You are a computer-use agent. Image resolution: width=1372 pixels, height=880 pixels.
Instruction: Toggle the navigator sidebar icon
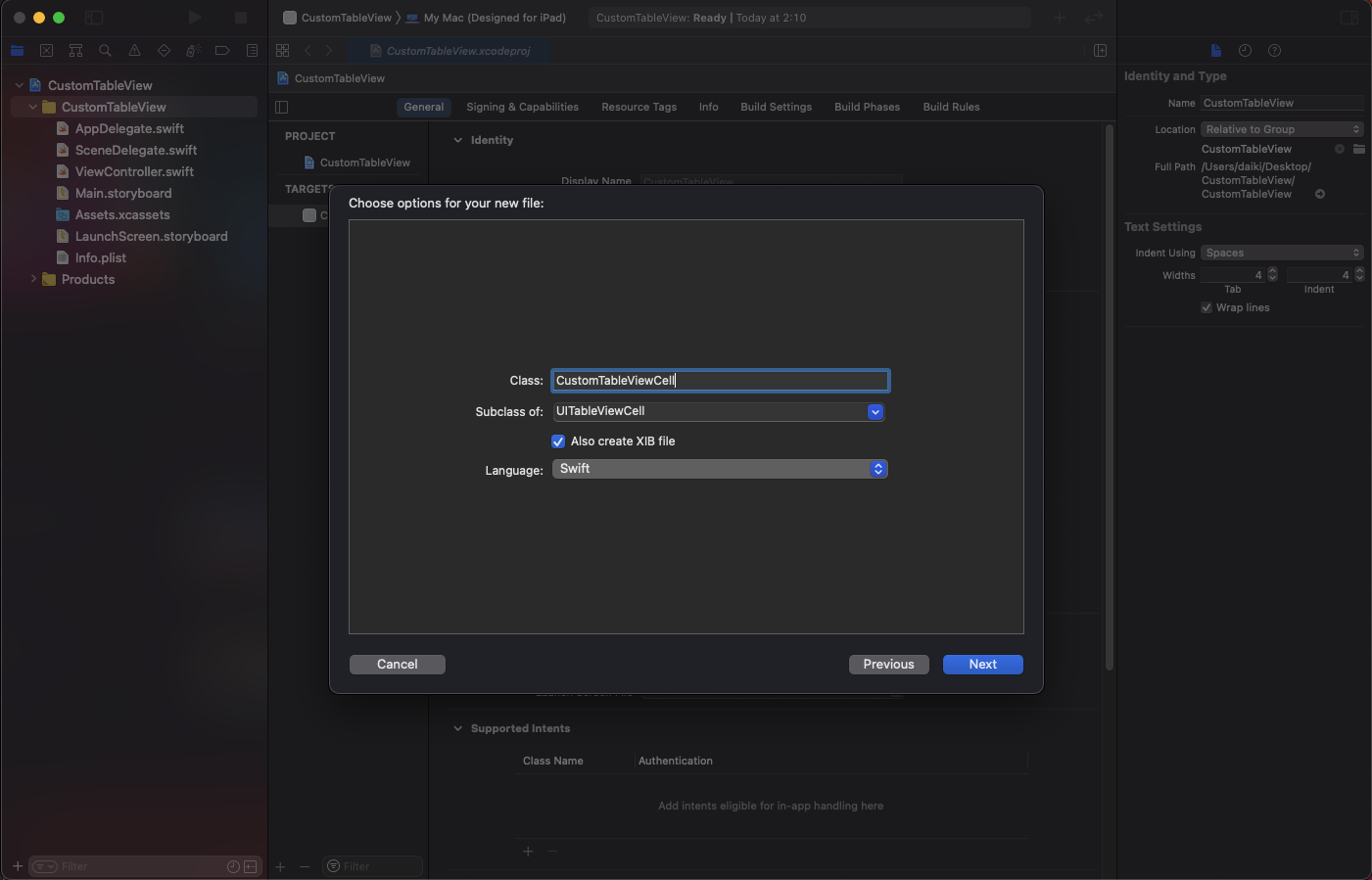[94, 18]
